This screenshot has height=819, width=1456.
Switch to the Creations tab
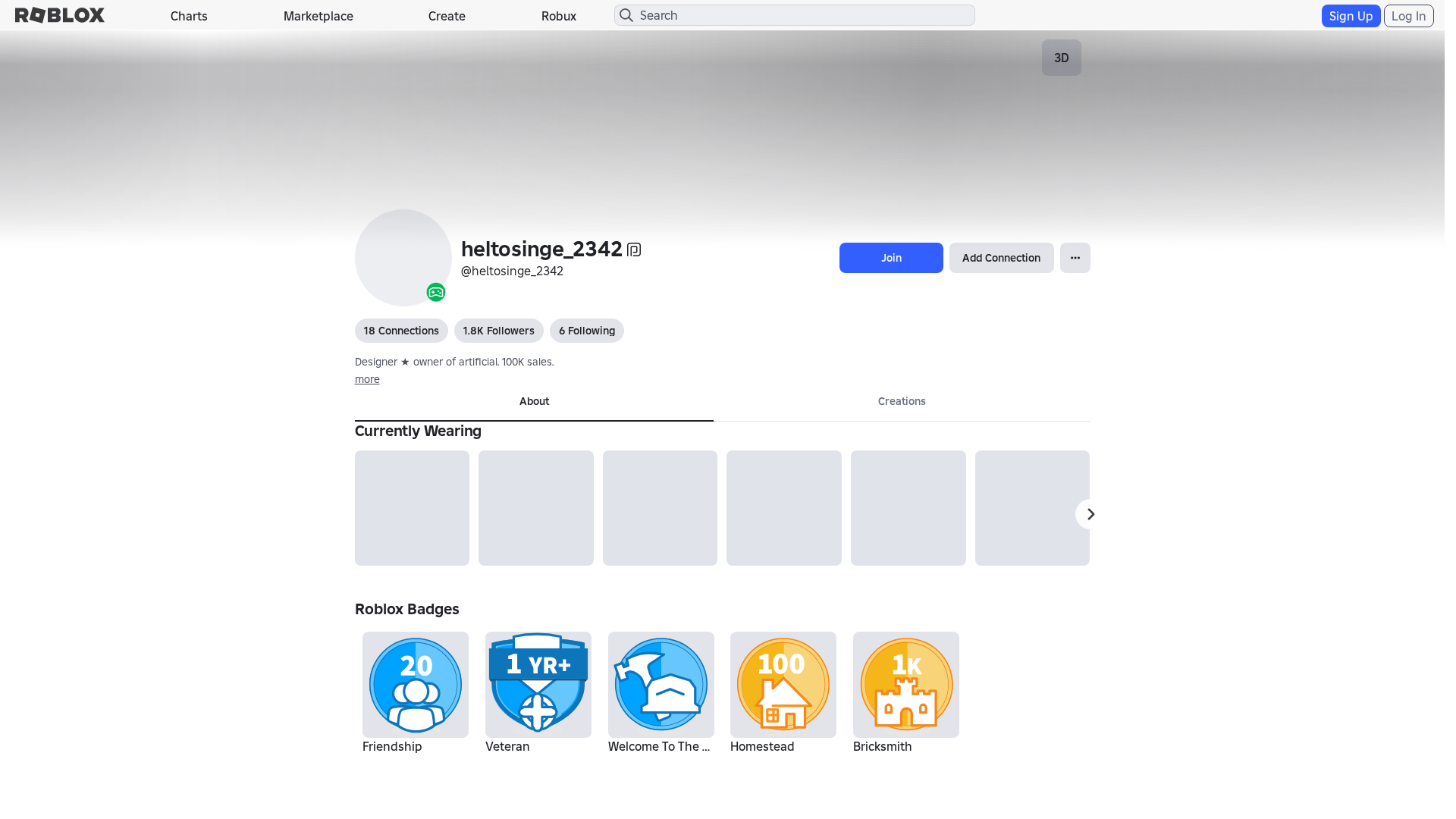click(x=902, y=402)
